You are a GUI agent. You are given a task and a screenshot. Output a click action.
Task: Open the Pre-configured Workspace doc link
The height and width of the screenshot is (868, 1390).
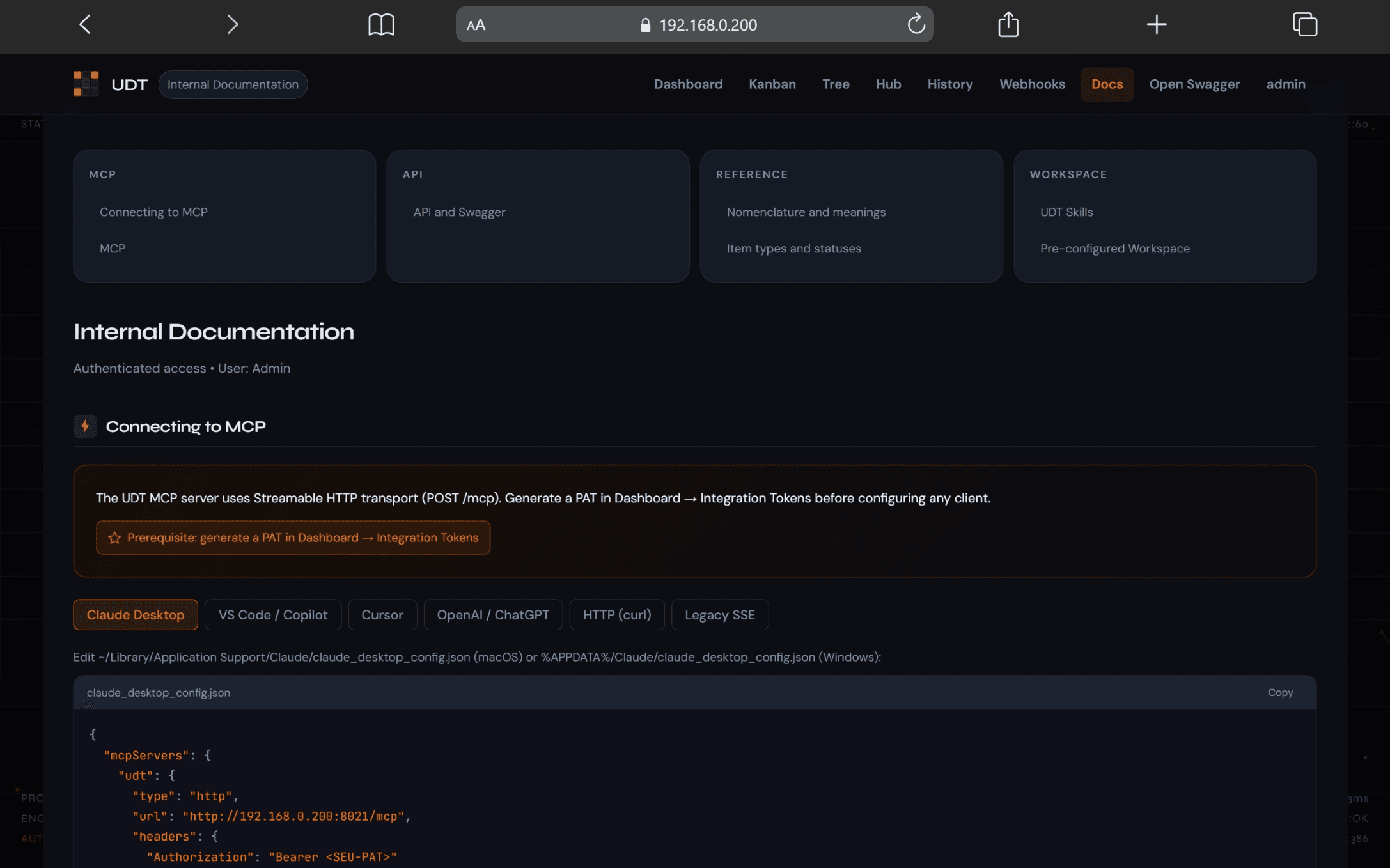[x=1114, y=248]
